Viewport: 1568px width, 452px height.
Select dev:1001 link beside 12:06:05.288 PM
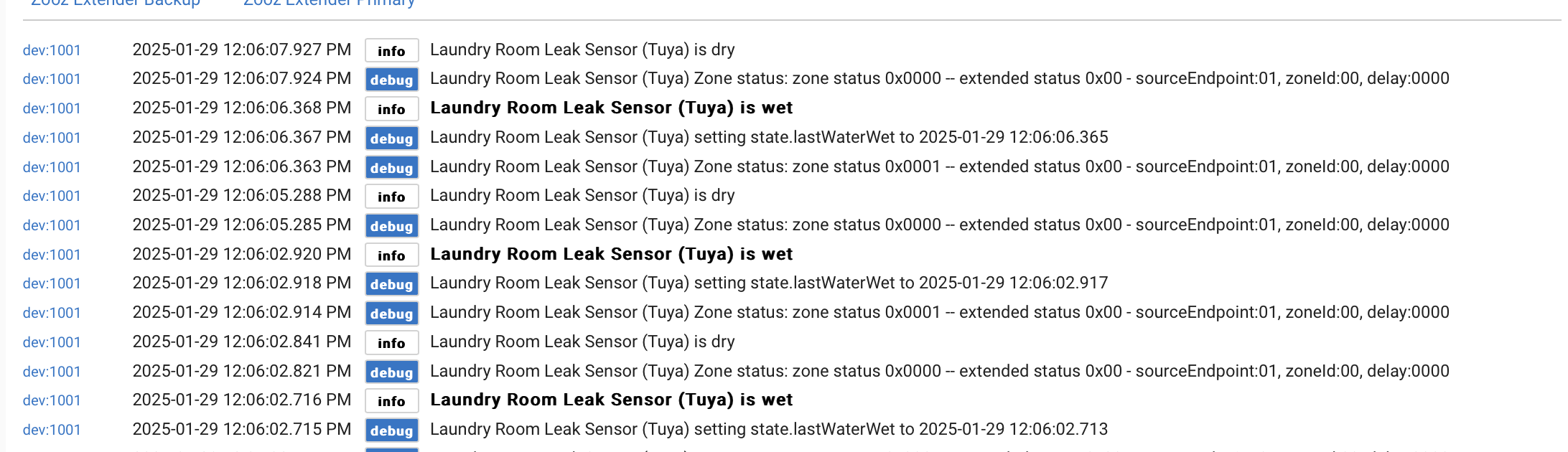[52, 196]
